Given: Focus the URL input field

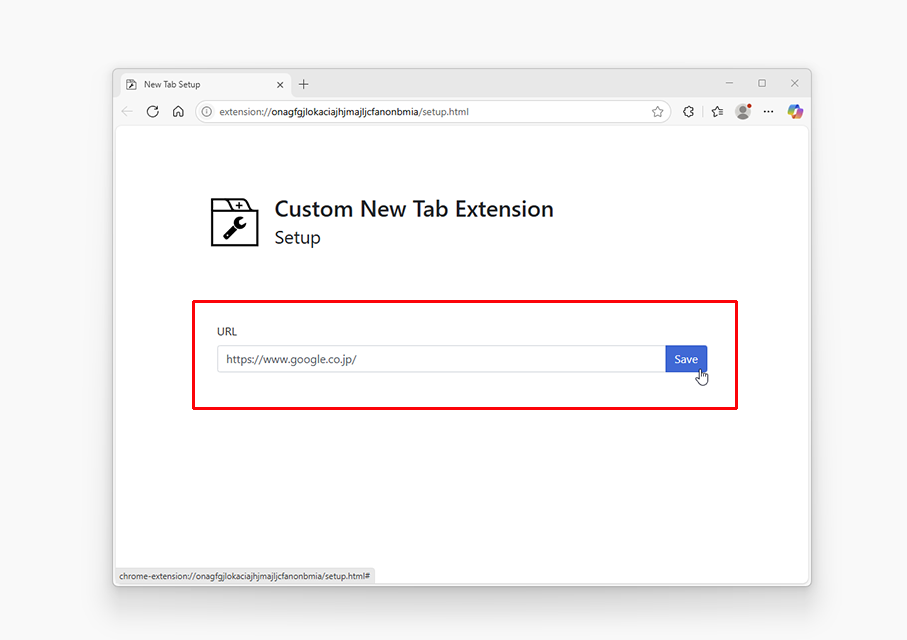Looking at the screenshot, I should 441,359.
